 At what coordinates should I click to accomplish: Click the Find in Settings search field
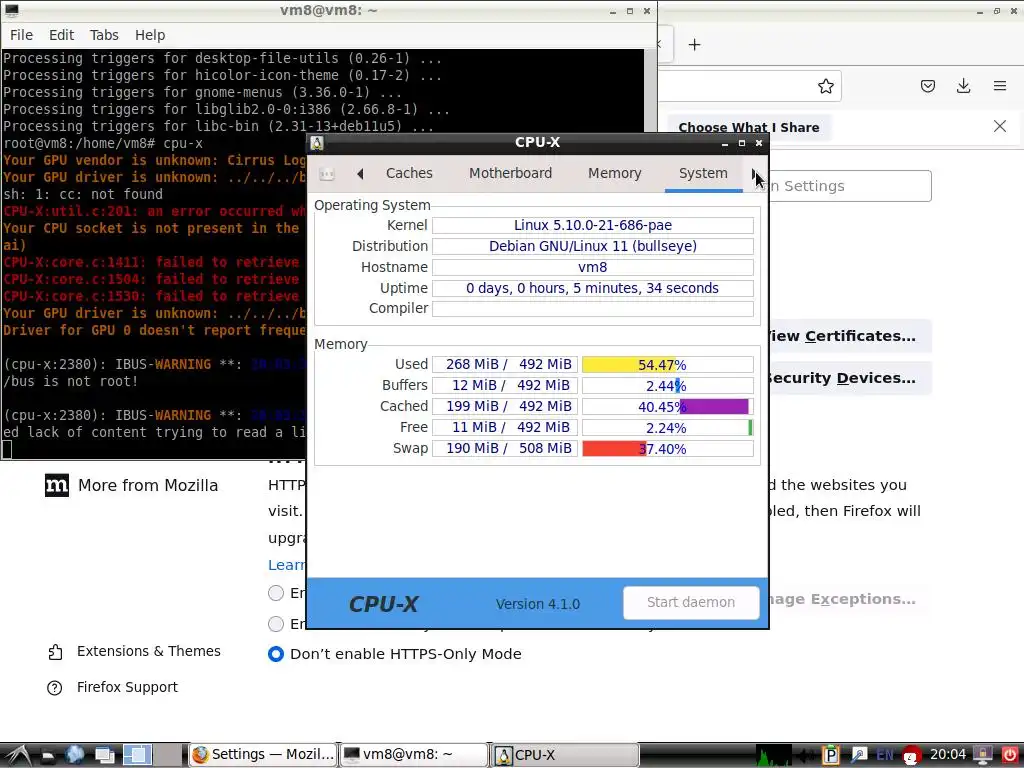(x=849, y=186)
